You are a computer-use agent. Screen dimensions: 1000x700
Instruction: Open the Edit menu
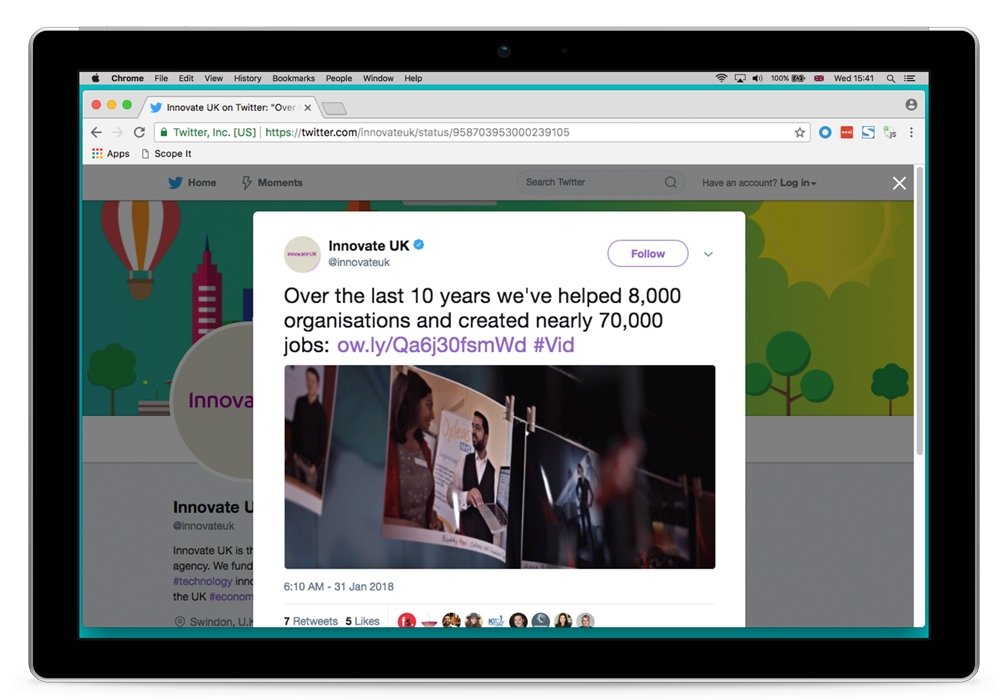click(186, 78)
